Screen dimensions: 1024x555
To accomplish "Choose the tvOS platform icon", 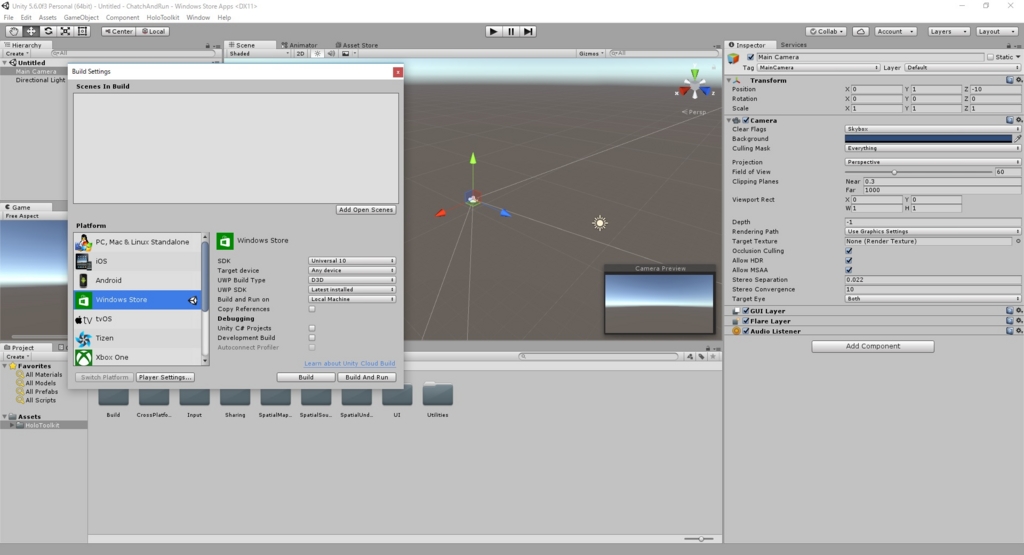I will 83,319.
